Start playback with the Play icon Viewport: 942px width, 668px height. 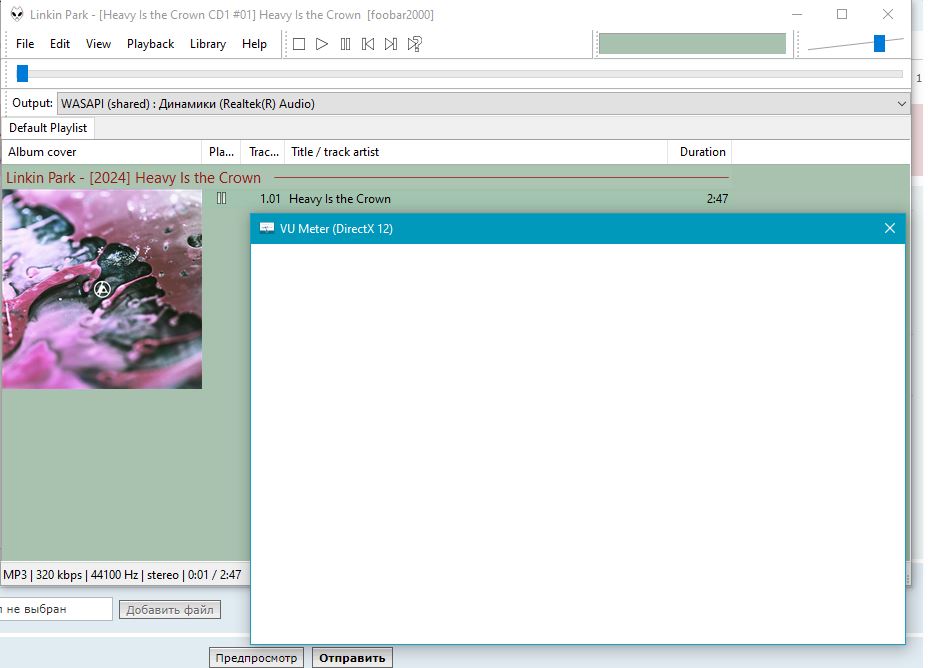click(322, 44)
